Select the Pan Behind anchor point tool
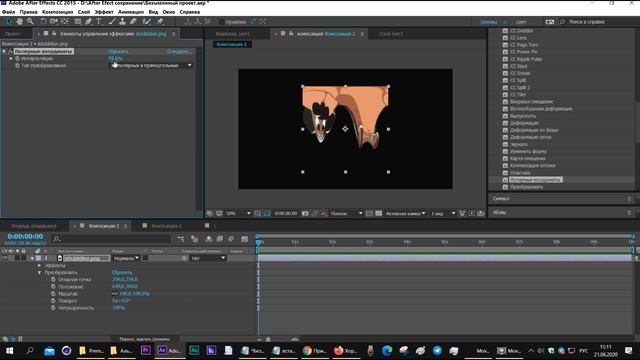 64,21
